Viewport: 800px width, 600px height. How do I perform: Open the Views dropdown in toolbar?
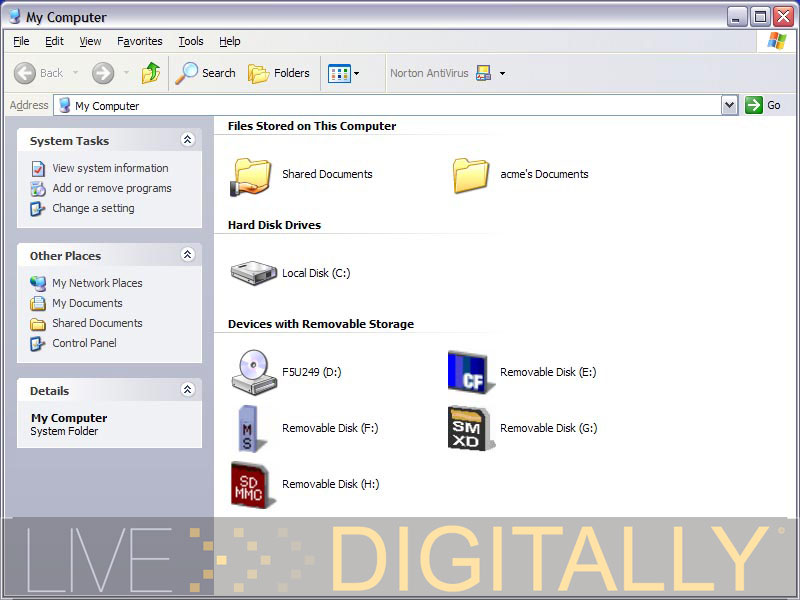coord(344,73)
